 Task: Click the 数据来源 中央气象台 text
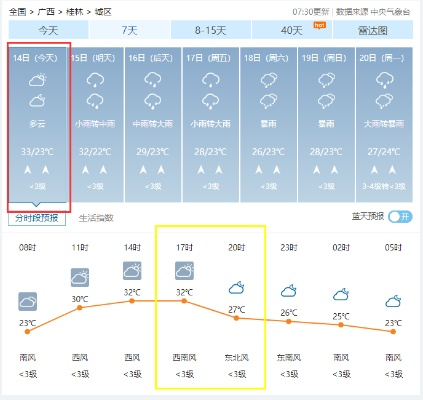(x=373, y=12)
